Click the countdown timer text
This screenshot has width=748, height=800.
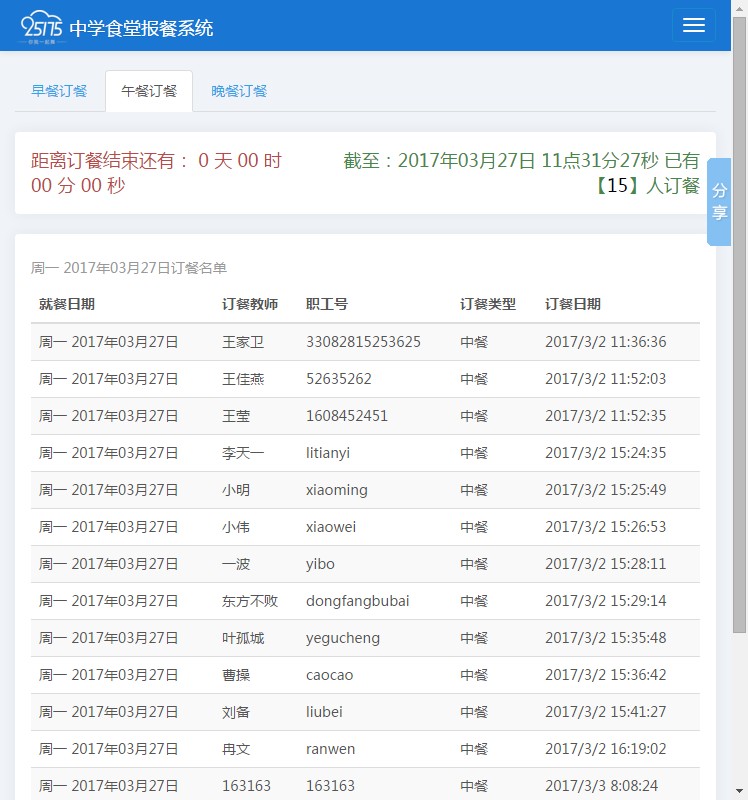[x=156, y=173]
